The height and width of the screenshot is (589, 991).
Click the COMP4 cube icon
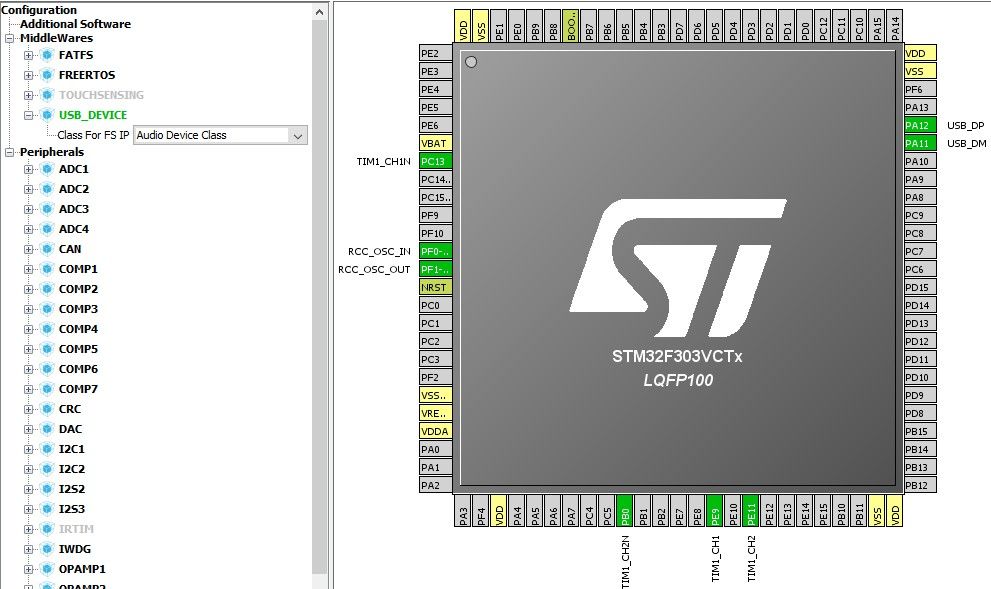(x=47, y=329)
